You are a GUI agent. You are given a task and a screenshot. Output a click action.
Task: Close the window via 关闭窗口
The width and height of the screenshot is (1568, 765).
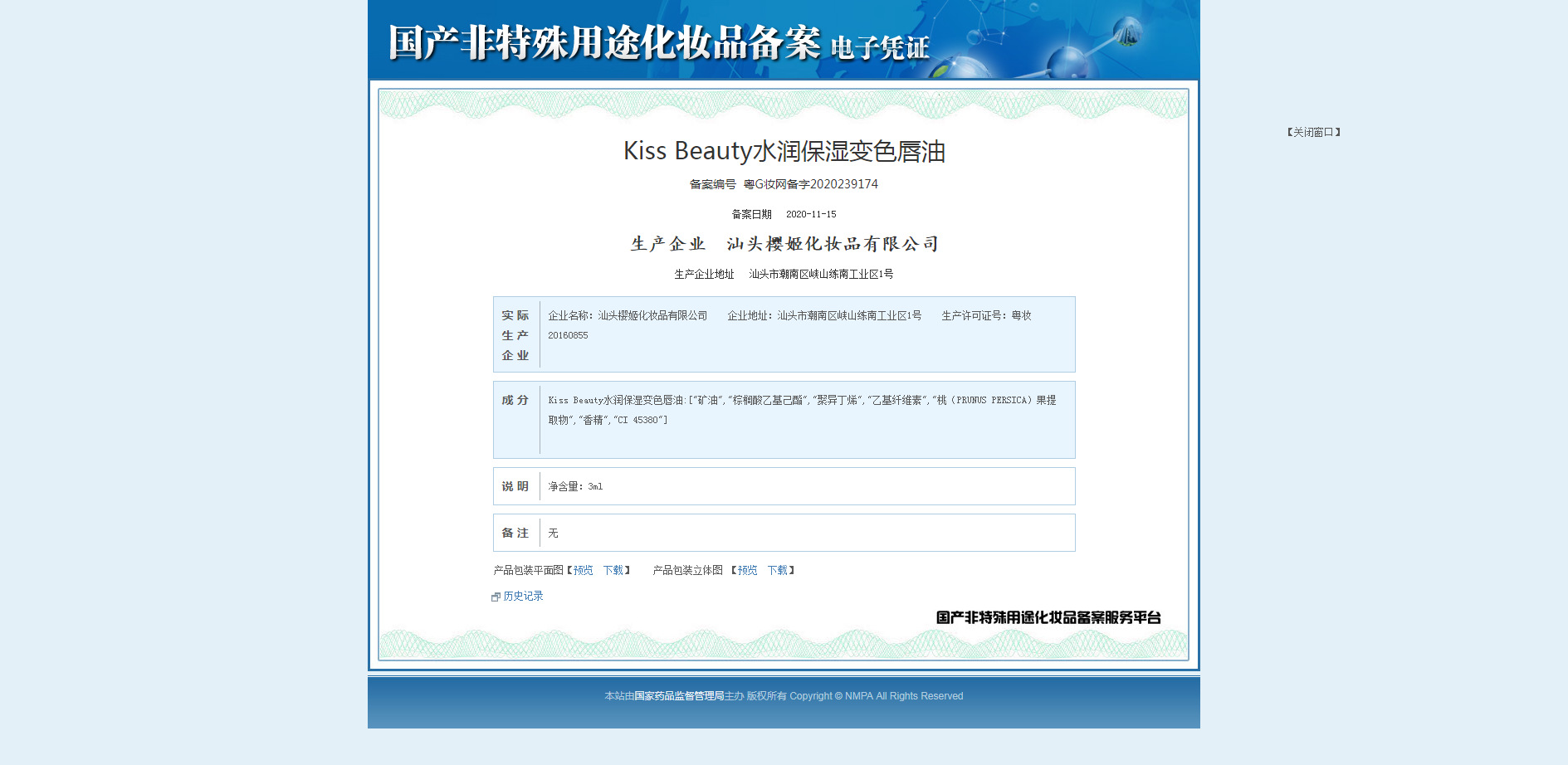[x=1314, y=132]
